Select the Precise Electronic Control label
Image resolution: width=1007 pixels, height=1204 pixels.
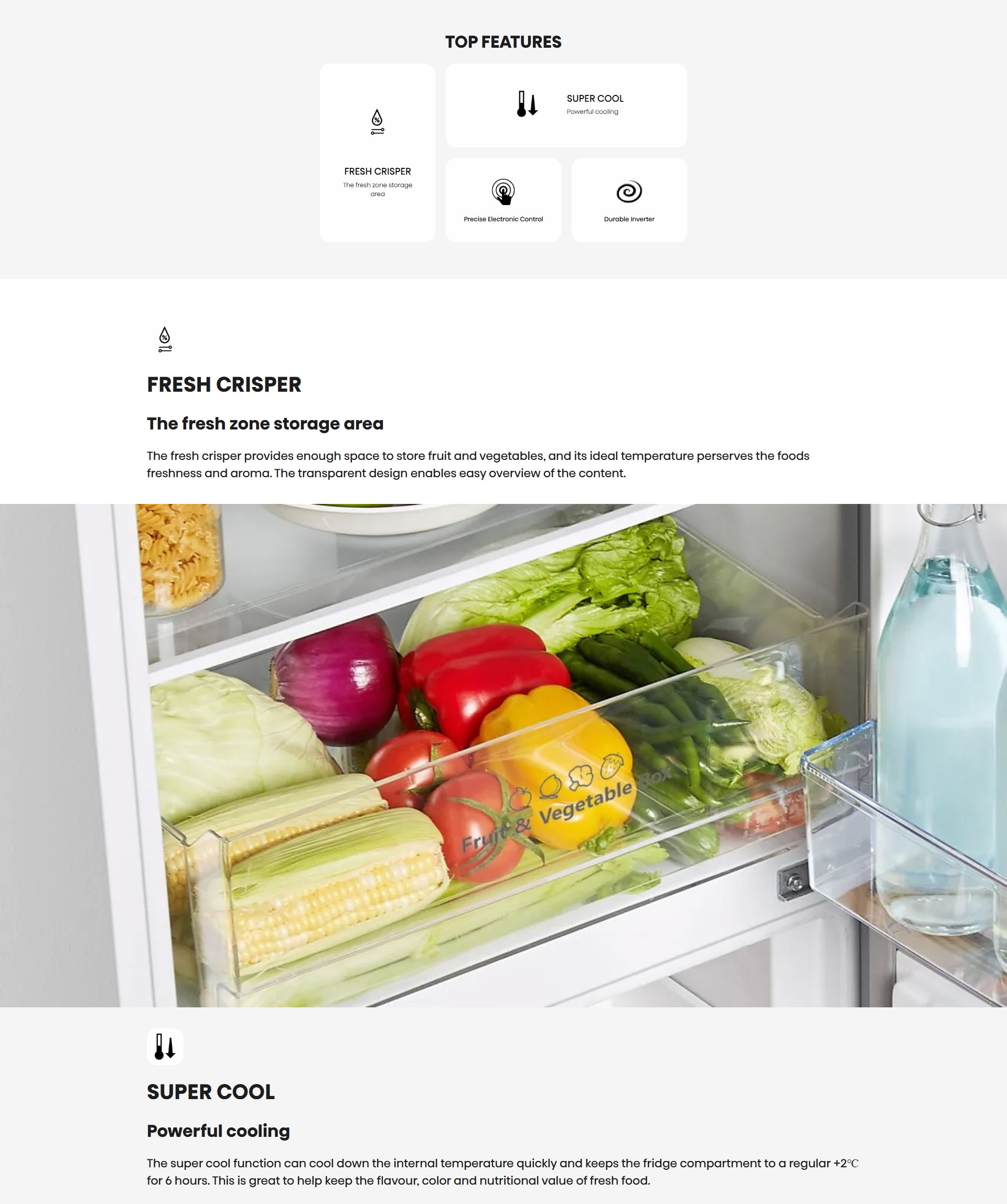503,219
